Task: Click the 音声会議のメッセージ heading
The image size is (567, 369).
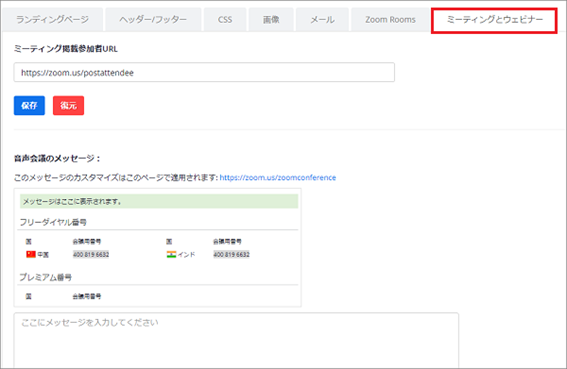Action: tap(57, 158)
